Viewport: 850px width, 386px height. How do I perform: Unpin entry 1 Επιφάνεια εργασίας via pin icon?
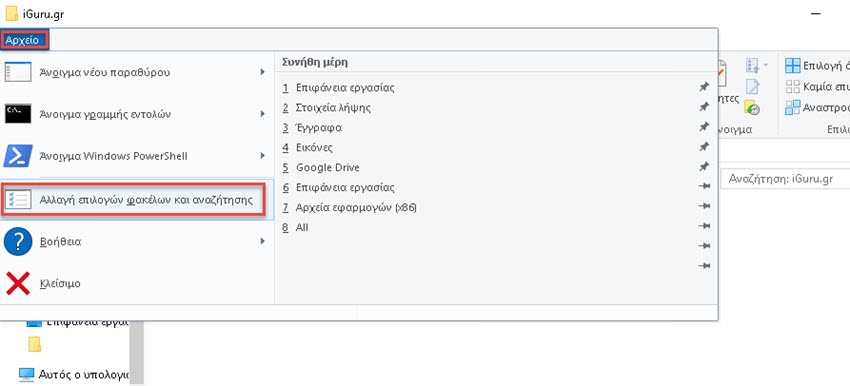(704, 87)
